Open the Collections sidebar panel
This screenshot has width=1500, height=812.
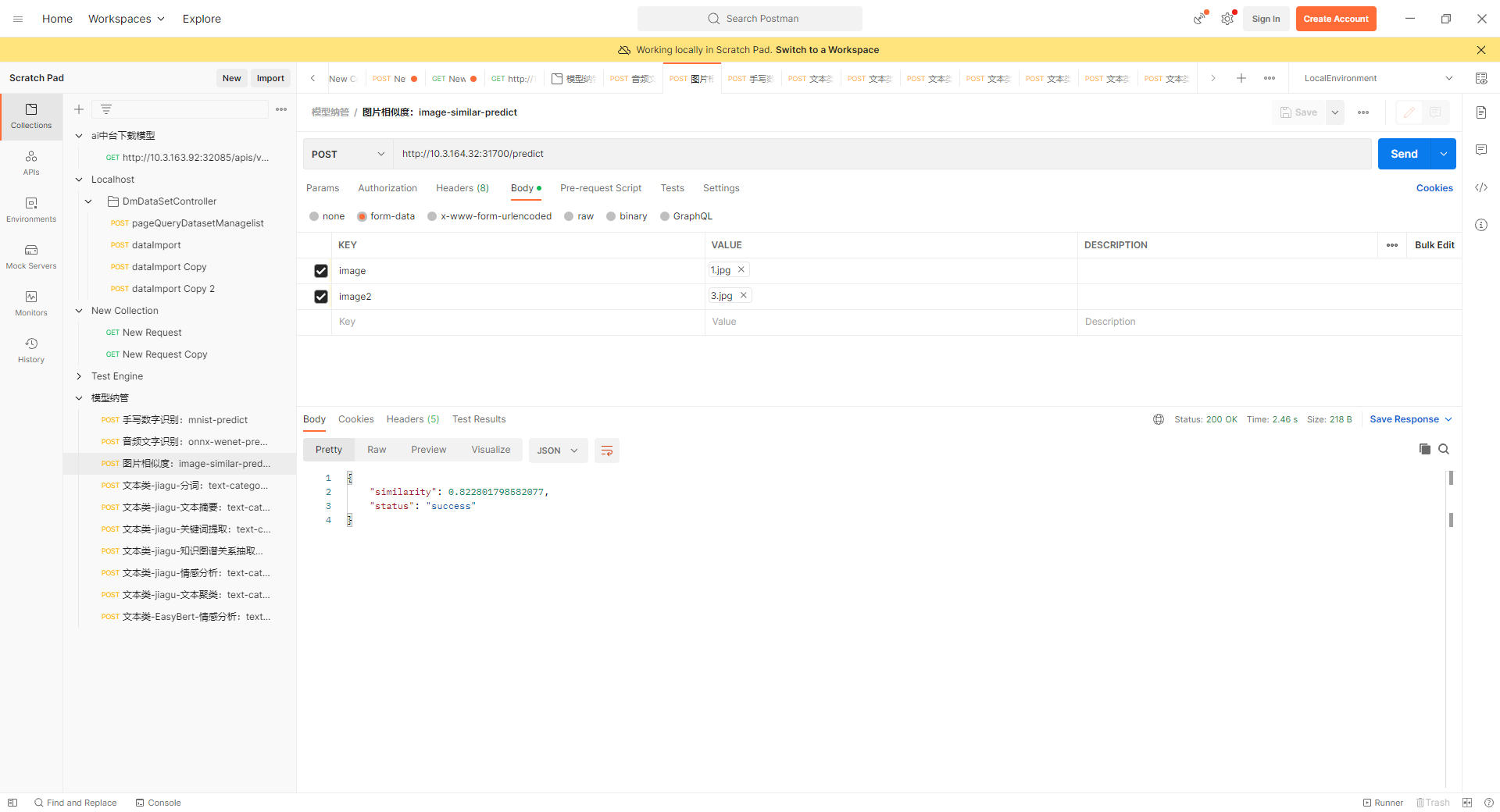point(31,116)
